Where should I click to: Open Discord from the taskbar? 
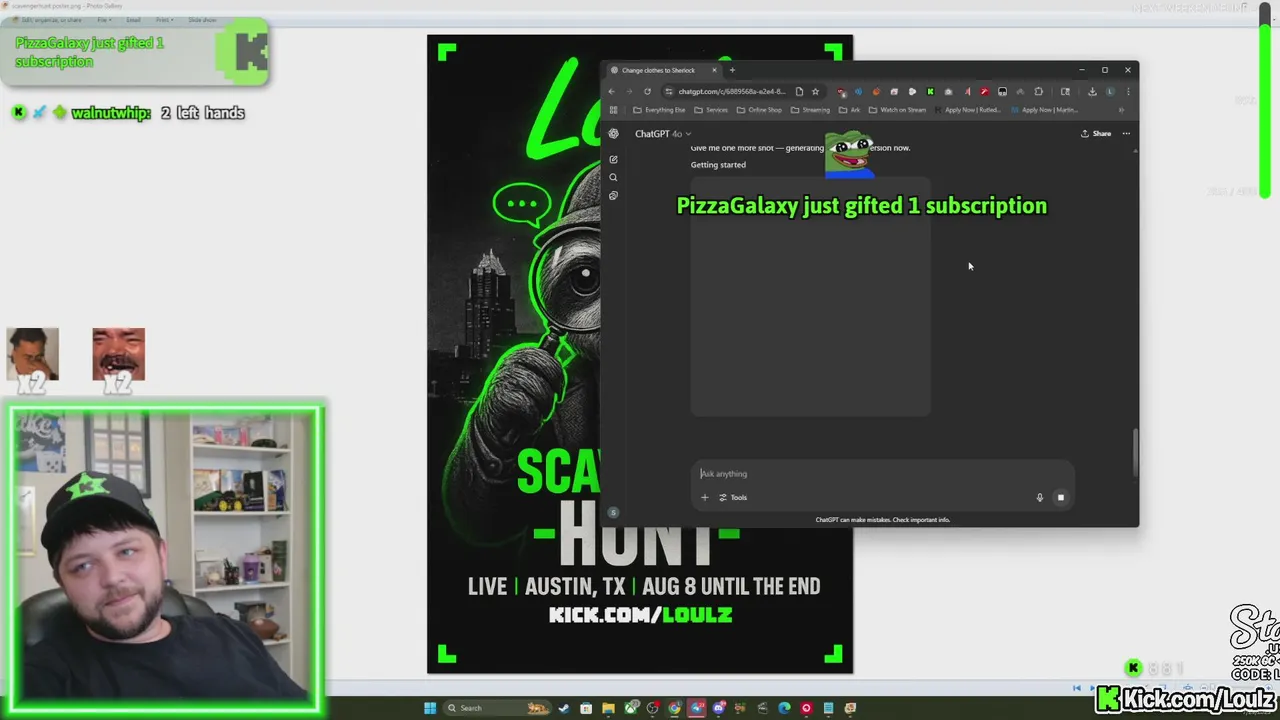click(718, 708)
